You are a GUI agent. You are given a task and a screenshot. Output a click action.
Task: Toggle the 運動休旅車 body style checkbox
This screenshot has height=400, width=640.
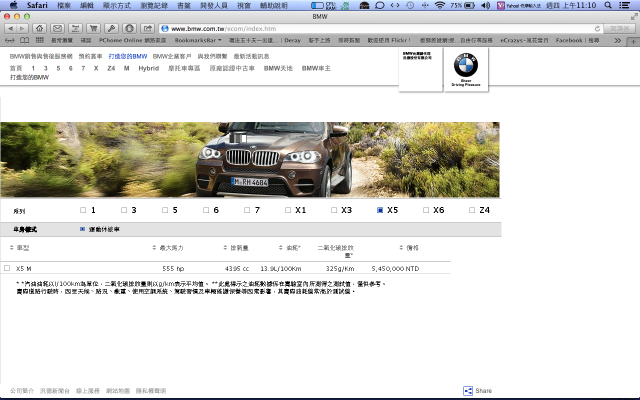[82, 229]
